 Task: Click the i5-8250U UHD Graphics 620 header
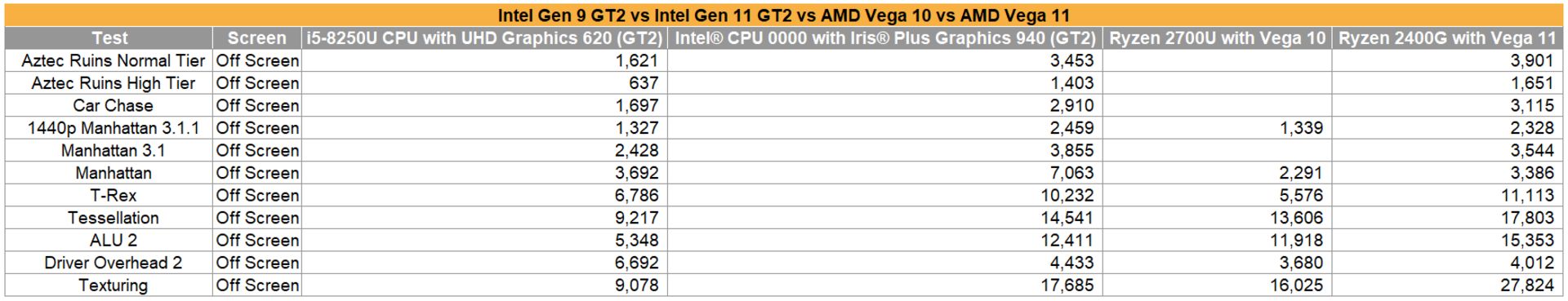484,38
